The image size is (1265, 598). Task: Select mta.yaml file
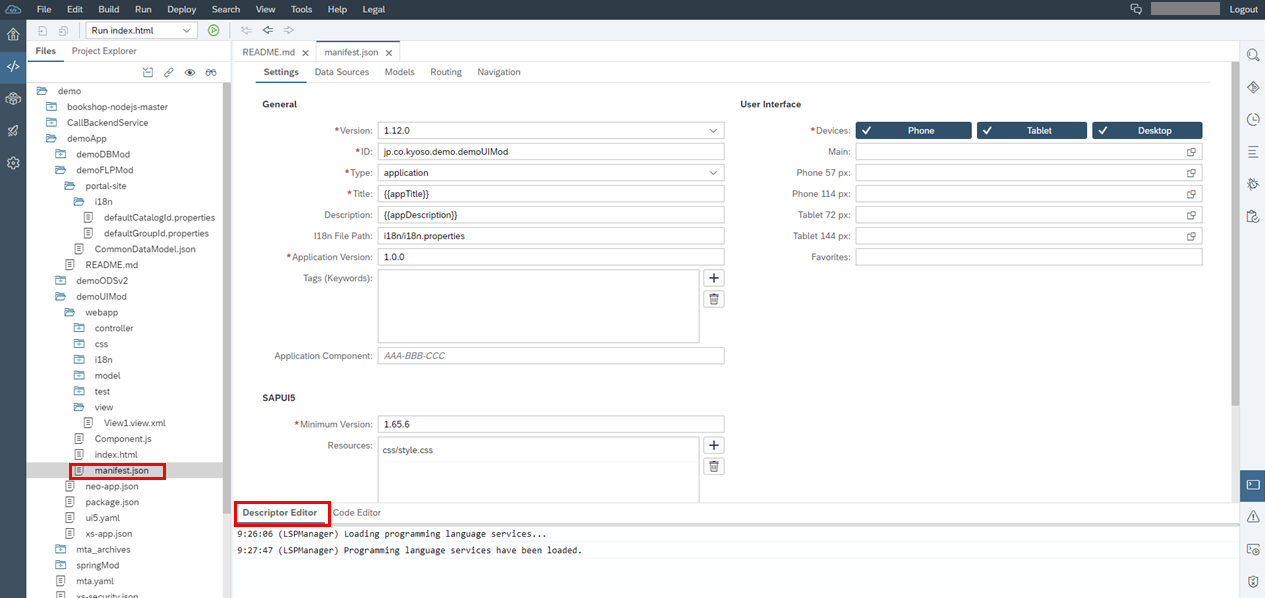[95, 581]
